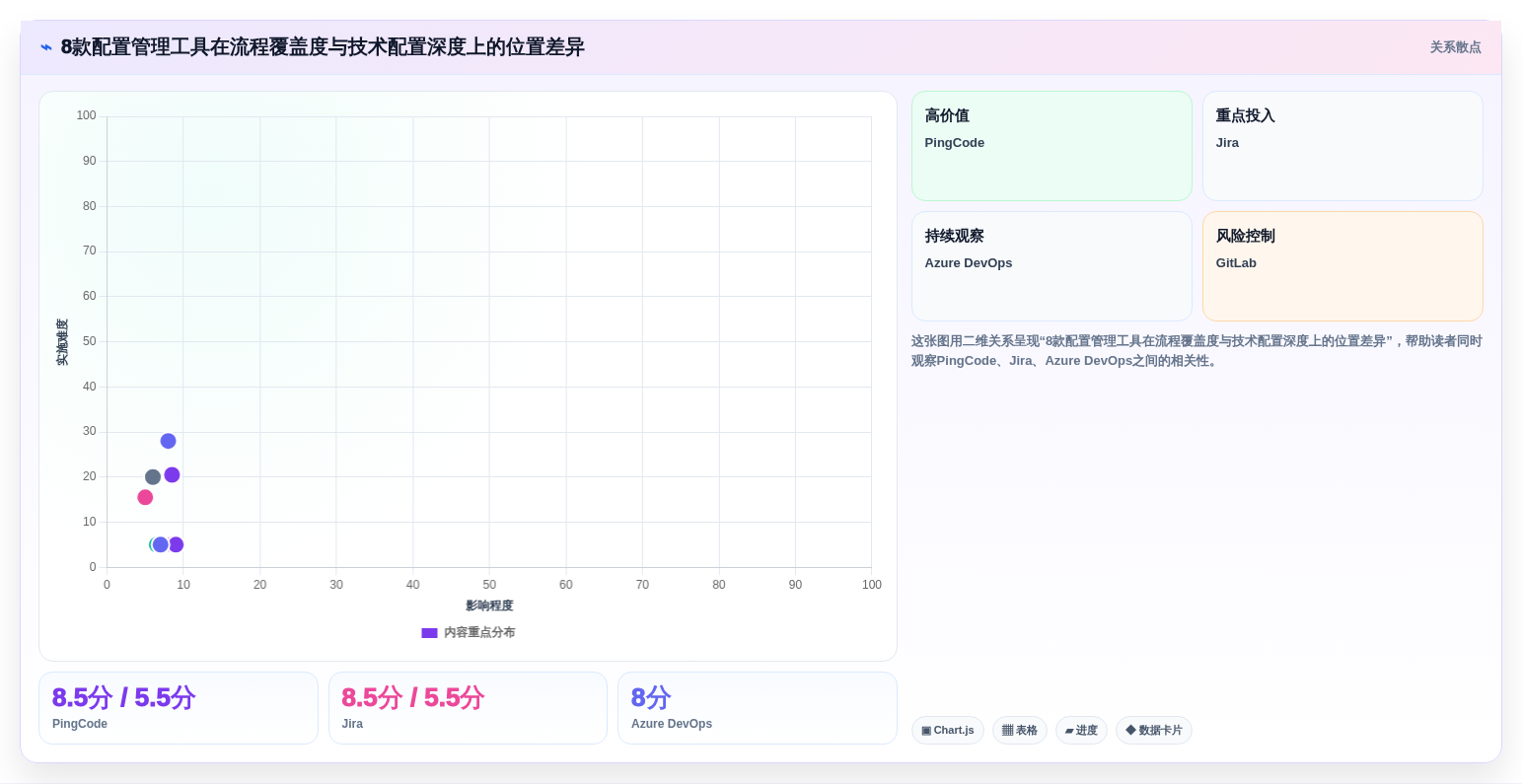The width and height of the screenshot is (1522, 784).
Task: Click the Jira 8.5分 / 5.5分 stat card
Action: pyautogui.click(x=468, y=708)
